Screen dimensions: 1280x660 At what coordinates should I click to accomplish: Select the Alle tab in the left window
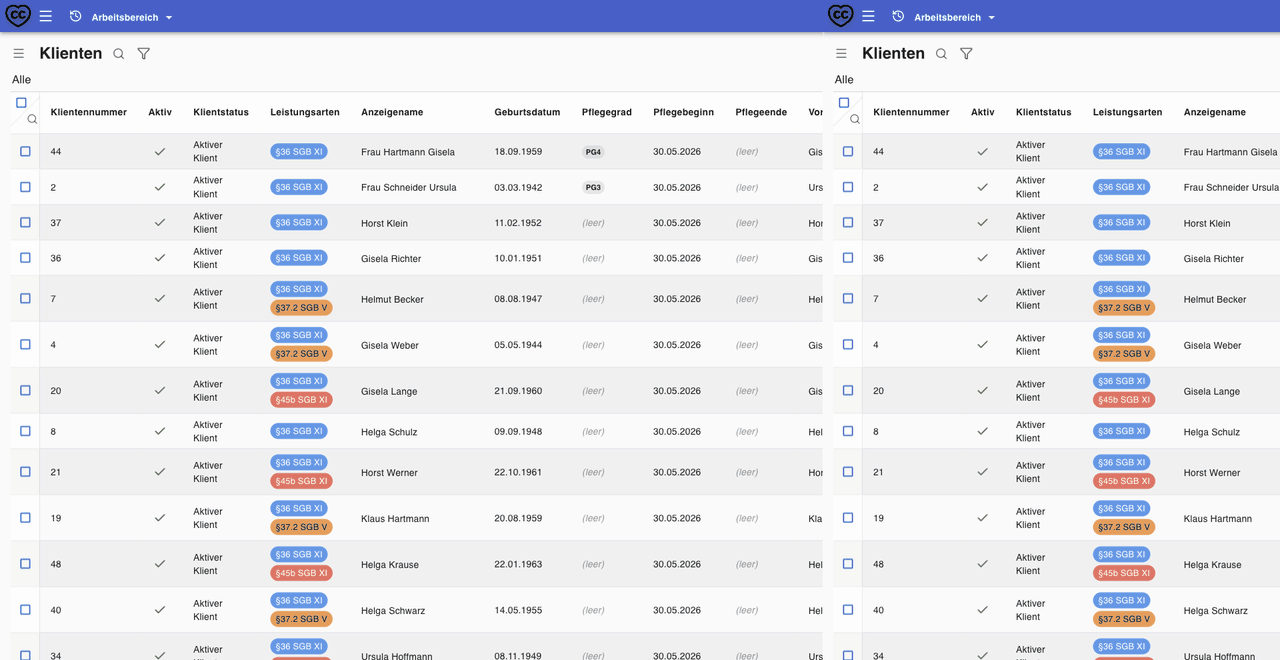coord(22,80)
